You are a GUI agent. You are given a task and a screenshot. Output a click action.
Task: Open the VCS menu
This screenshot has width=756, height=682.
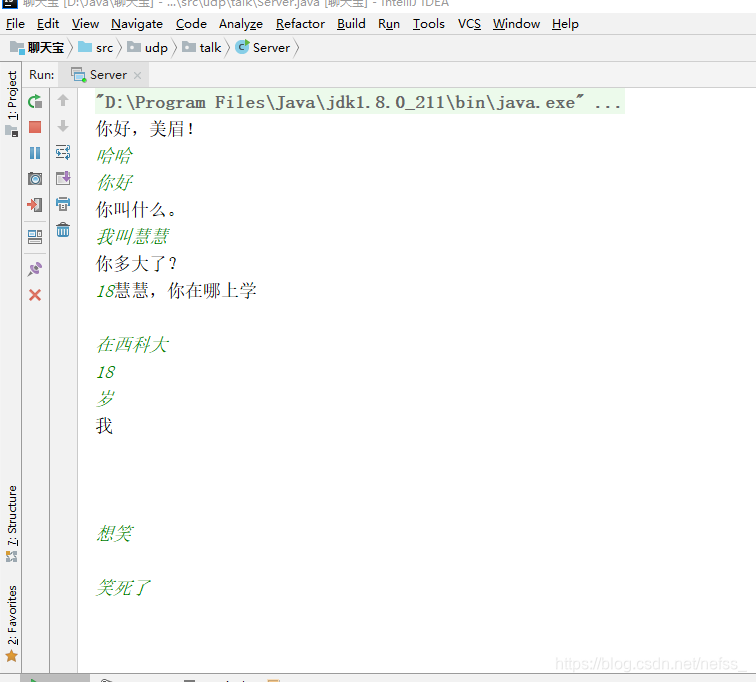[469, 24]
